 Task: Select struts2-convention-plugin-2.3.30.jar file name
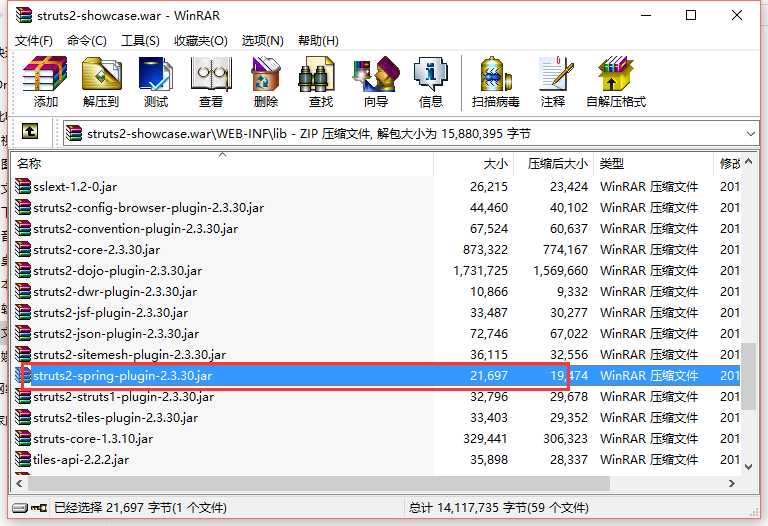(136, 229)
